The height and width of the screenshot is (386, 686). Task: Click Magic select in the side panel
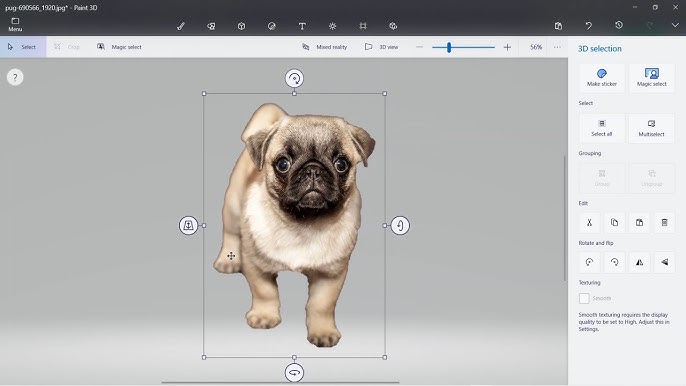click(x=651, y=77)
